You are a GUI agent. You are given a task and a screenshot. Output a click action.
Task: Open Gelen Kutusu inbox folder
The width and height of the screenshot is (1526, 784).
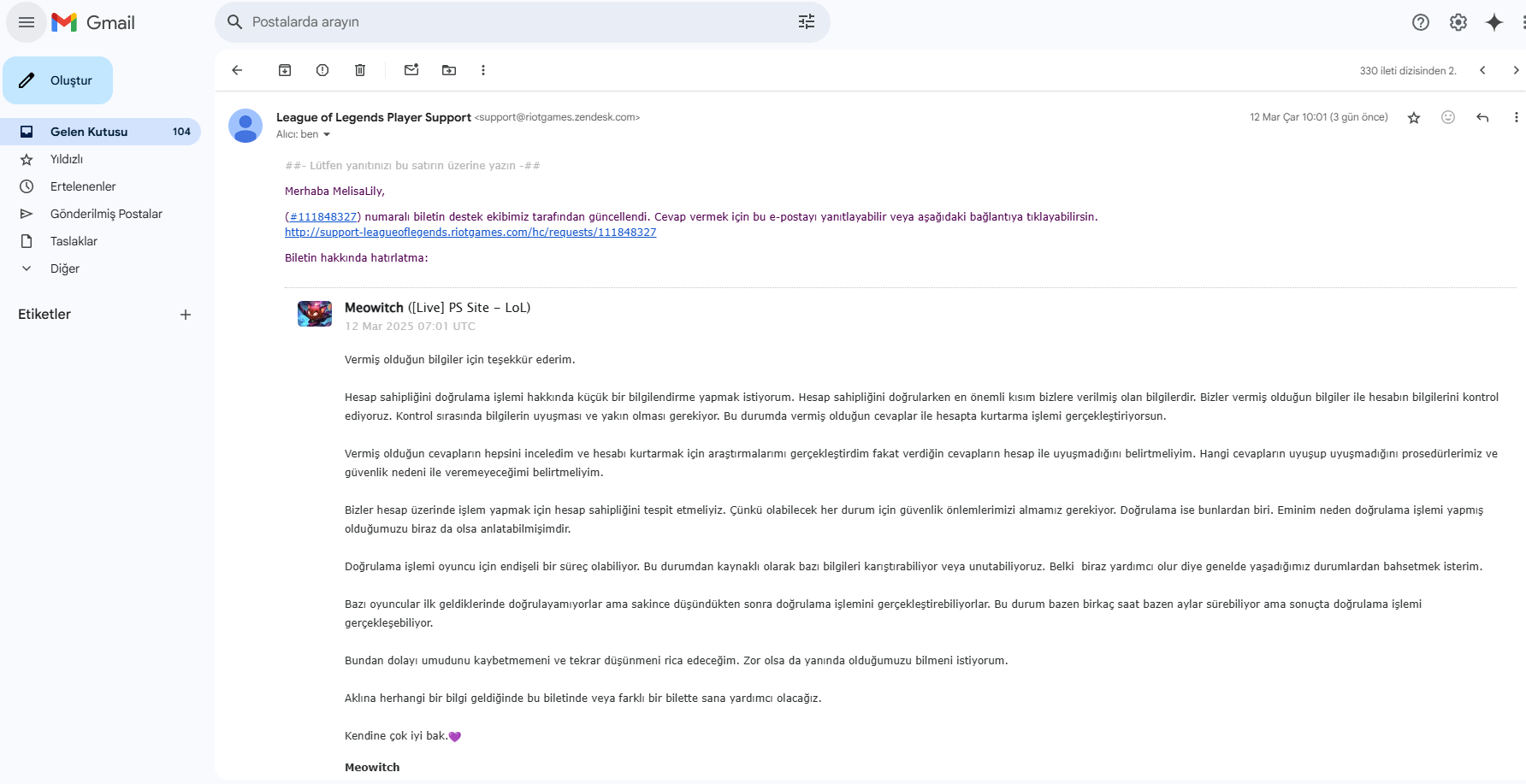100,132
